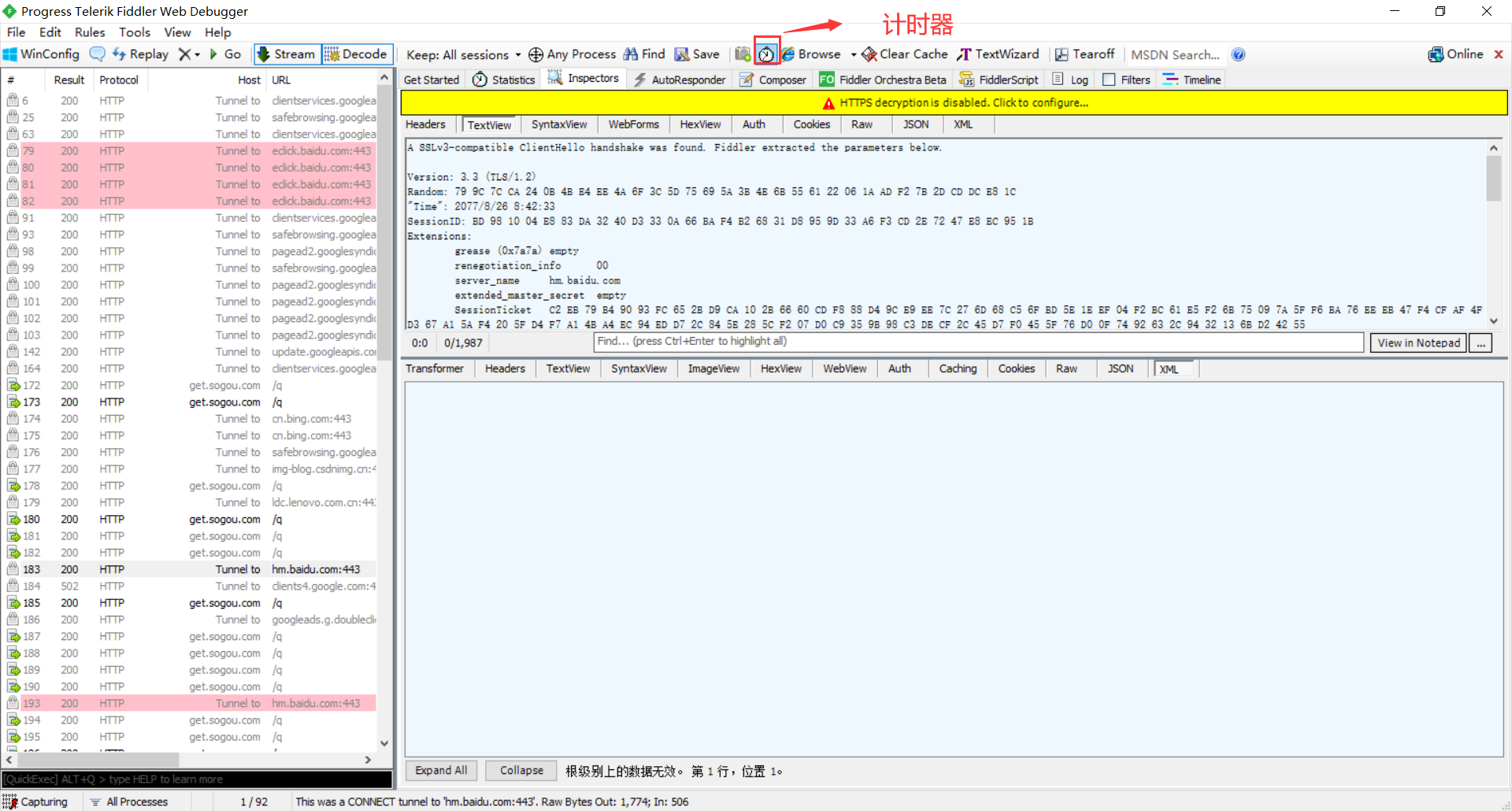This screenshot has width=1512, height=811.
Task: Click Tearoff toolbar icon
Action: click(x=1084, y=54)
